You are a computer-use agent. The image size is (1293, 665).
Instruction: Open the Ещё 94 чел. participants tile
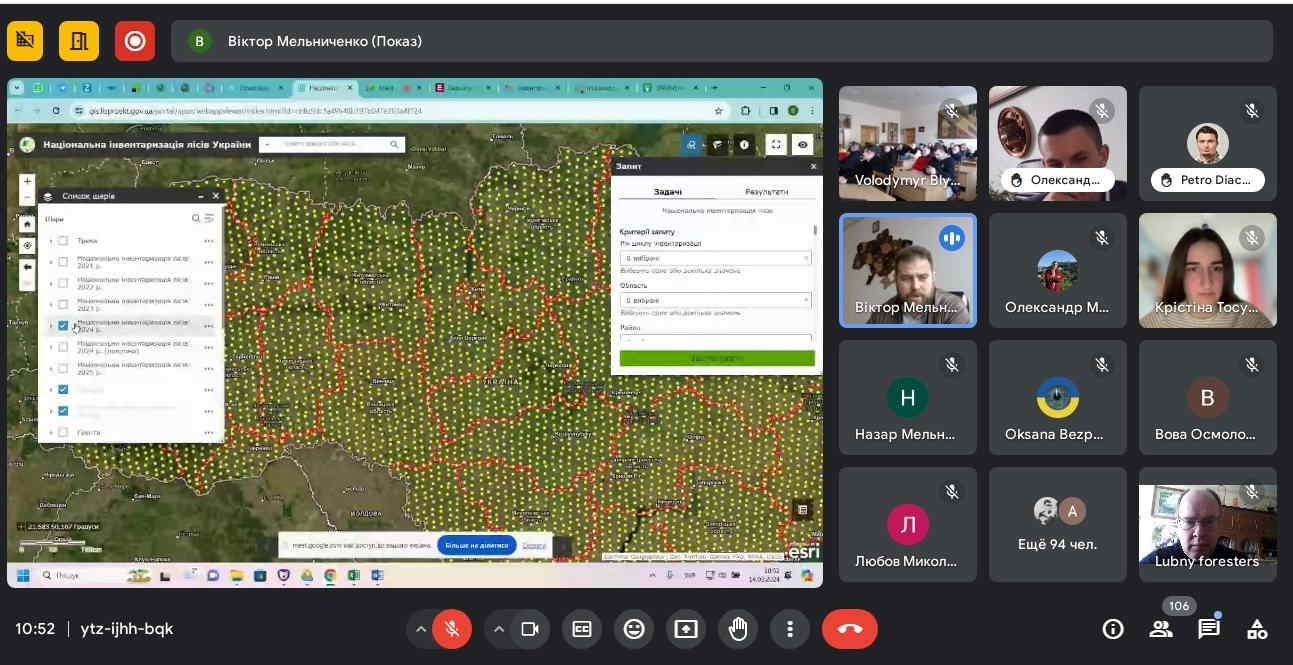[x=1058, y=525]
